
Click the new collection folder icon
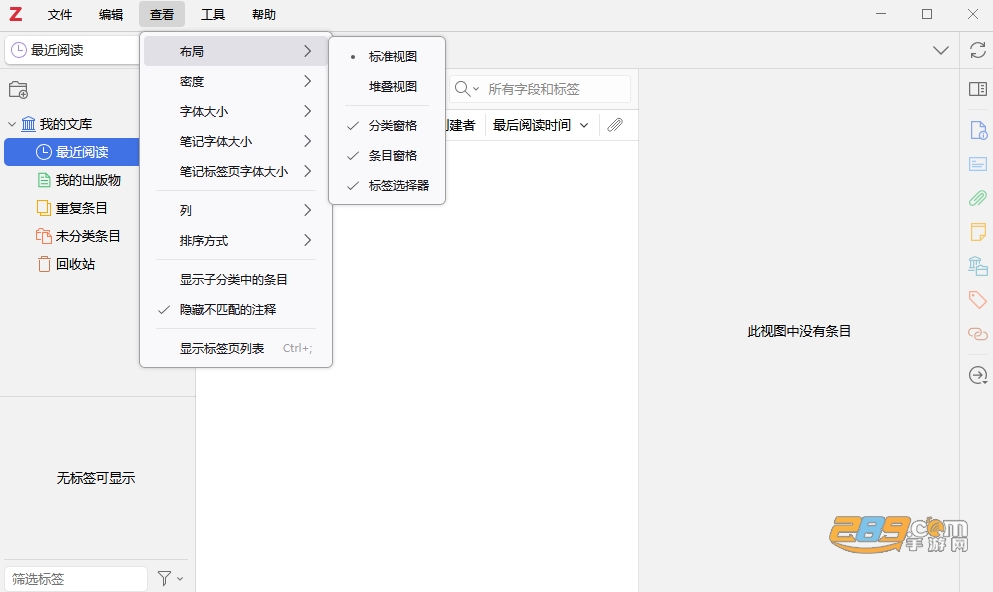[x=18, y=90]
